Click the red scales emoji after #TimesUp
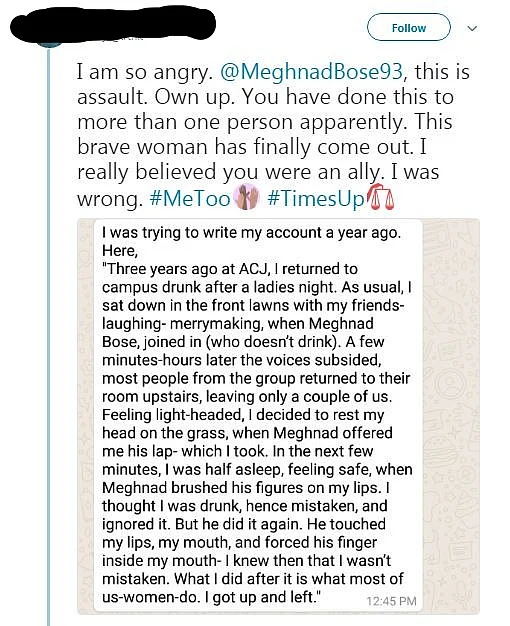The height and width of the screenshot is (626, 510). pyautogui.click(x=381, y=198)
